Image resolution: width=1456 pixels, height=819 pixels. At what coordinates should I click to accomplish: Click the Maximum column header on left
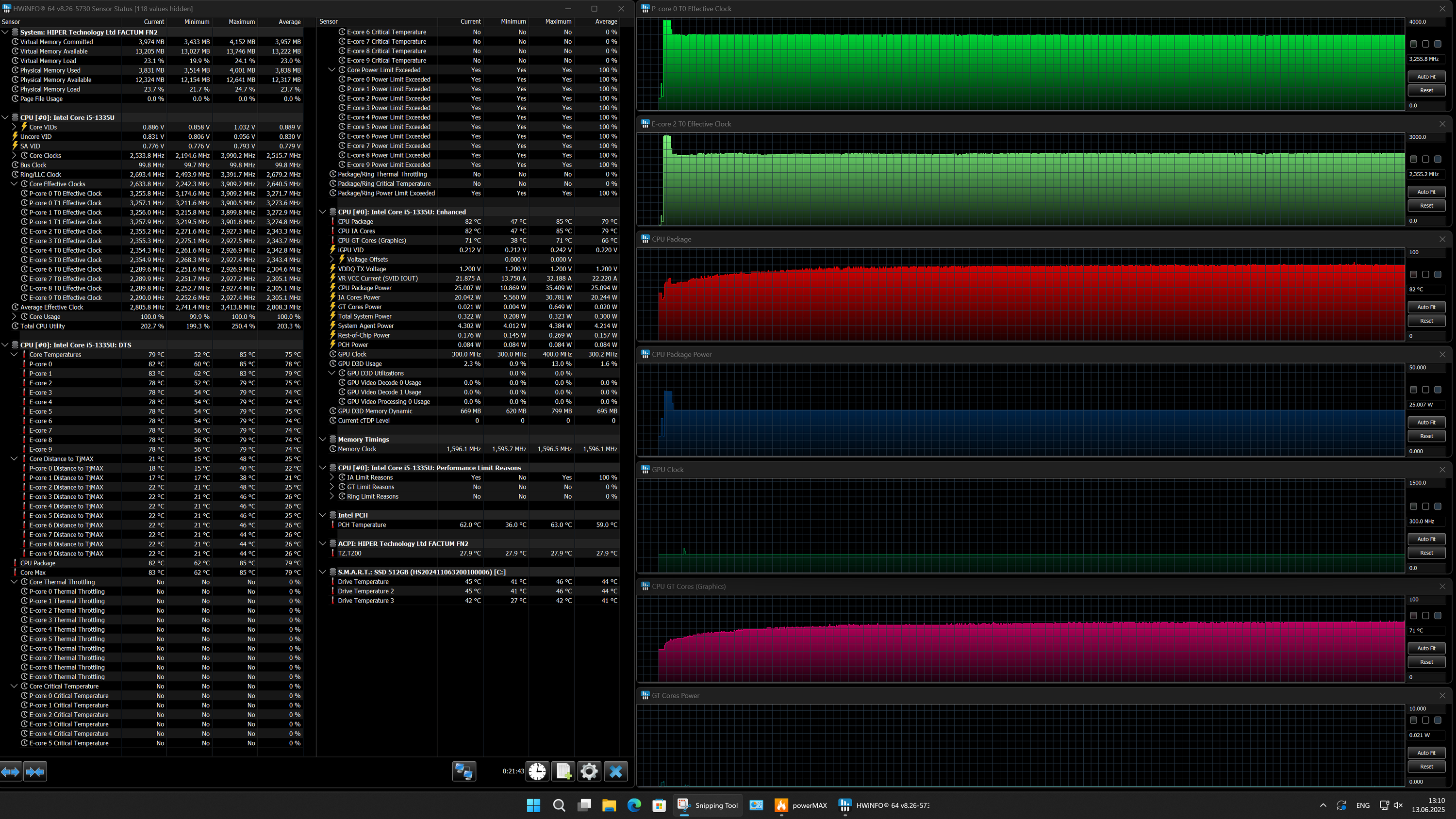pos(241,21)
